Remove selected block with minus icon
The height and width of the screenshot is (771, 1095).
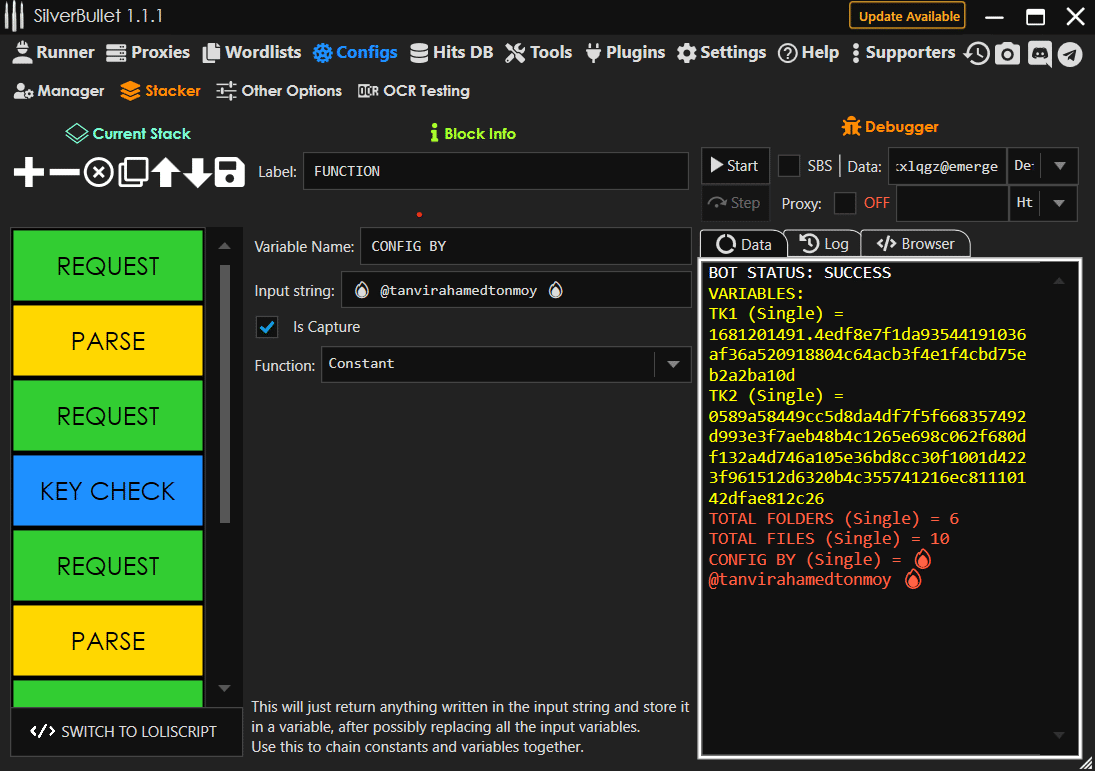point(64,172)
